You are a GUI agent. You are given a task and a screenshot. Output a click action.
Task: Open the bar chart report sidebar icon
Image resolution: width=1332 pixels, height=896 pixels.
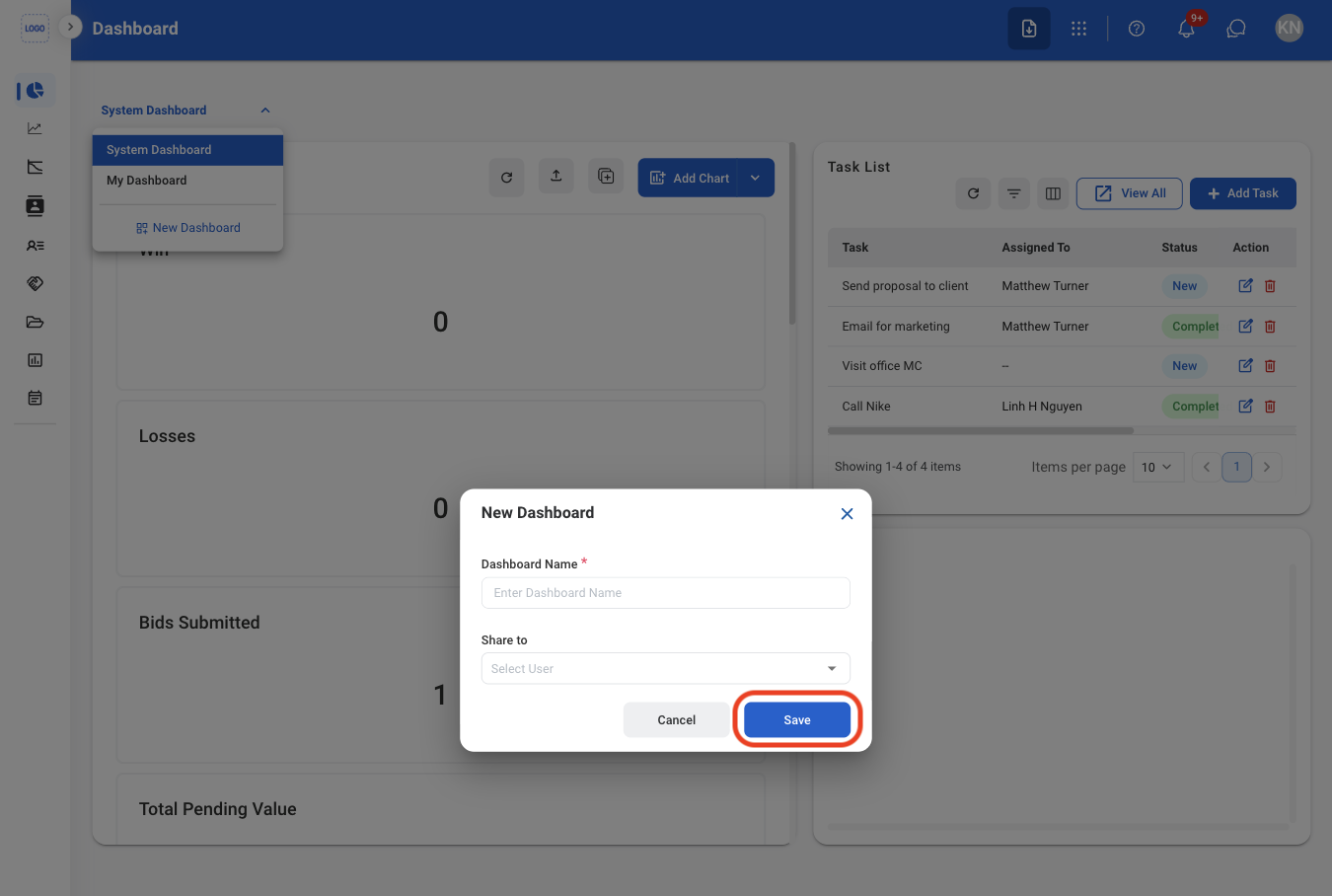point(35,360)
